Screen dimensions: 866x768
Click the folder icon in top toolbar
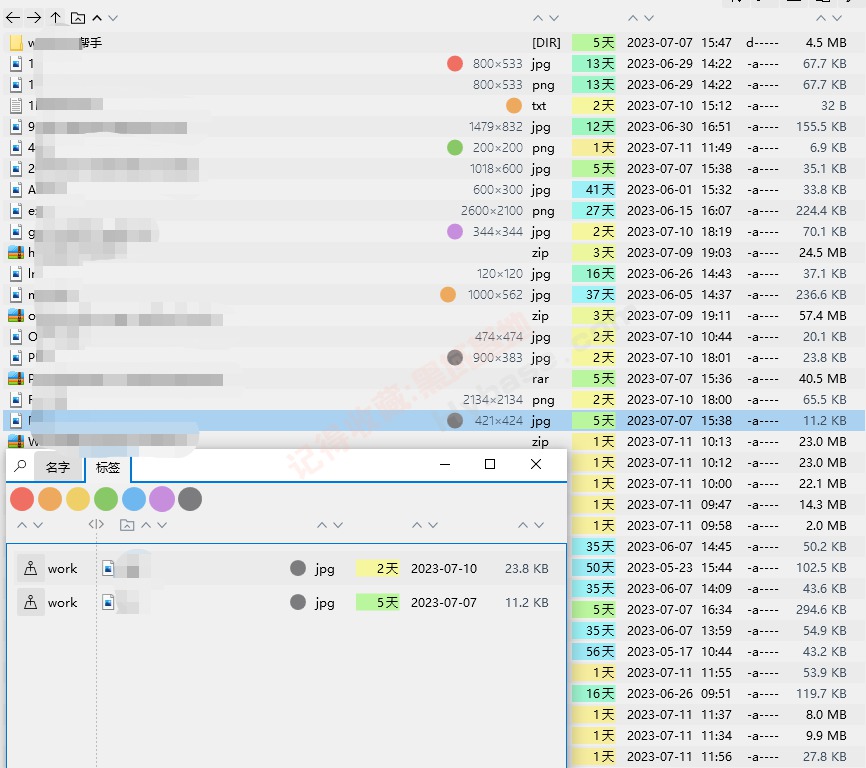78,18
